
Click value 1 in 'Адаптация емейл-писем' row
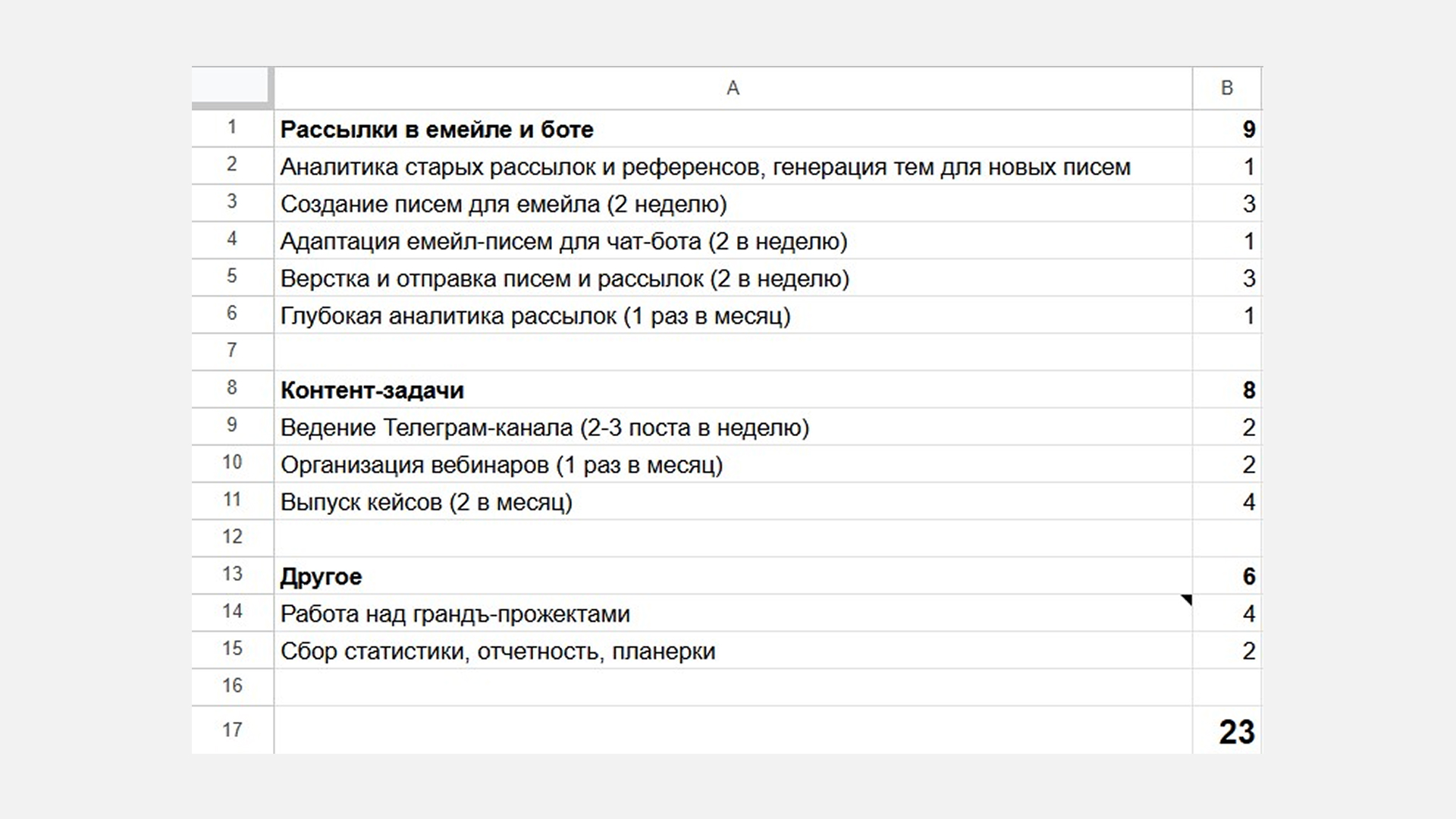point(1227,240)
